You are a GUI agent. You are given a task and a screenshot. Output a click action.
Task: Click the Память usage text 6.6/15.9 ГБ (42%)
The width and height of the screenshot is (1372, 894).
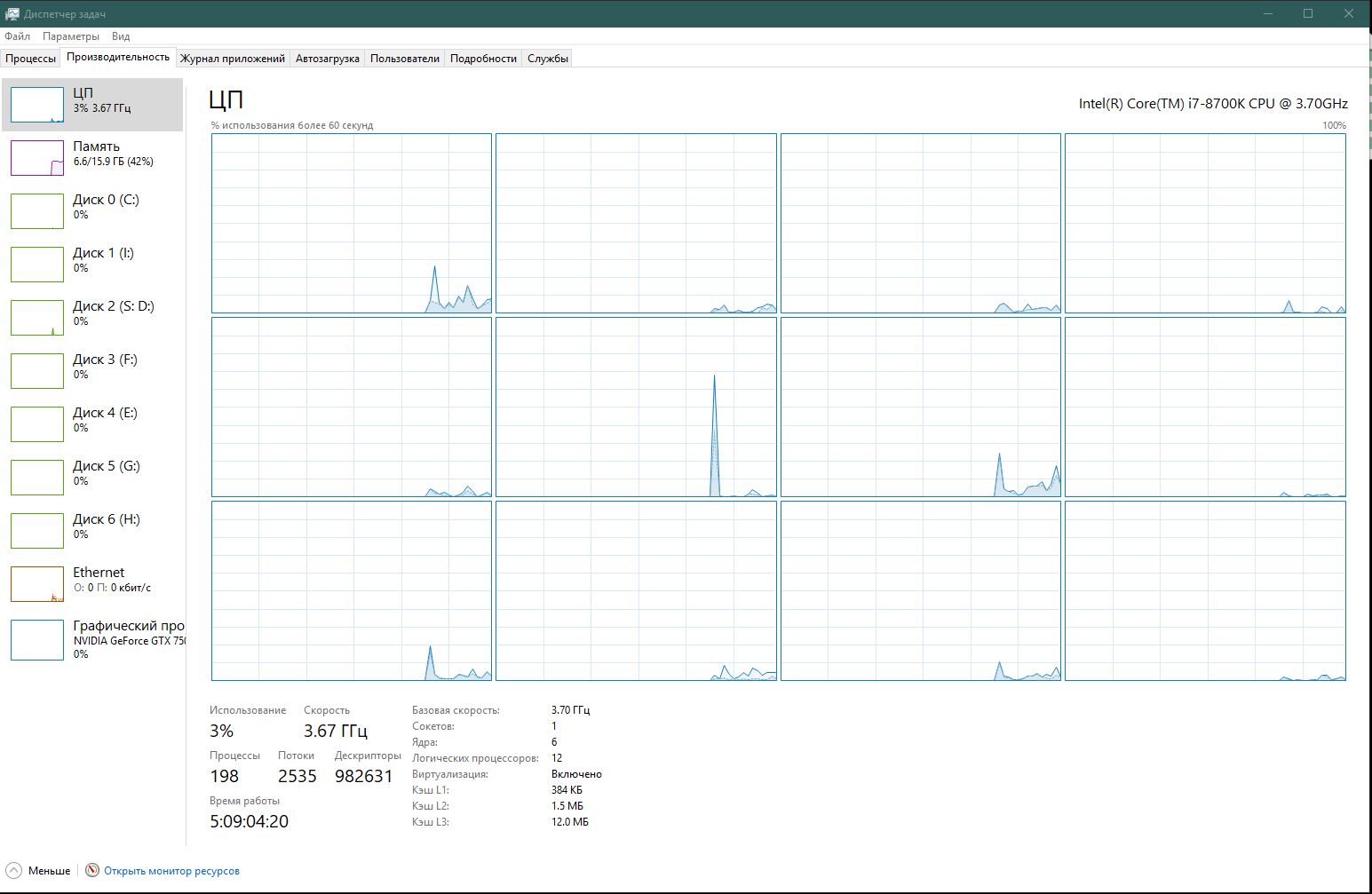[x=113, y=162]
